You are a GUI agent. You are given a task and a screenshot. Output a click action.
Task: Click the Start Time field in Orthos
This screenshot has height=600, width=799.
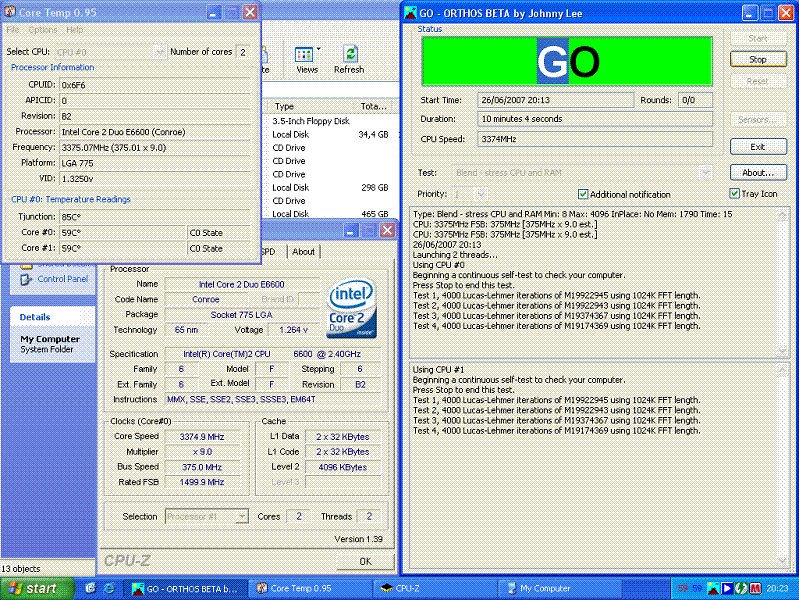click(556, 100)
